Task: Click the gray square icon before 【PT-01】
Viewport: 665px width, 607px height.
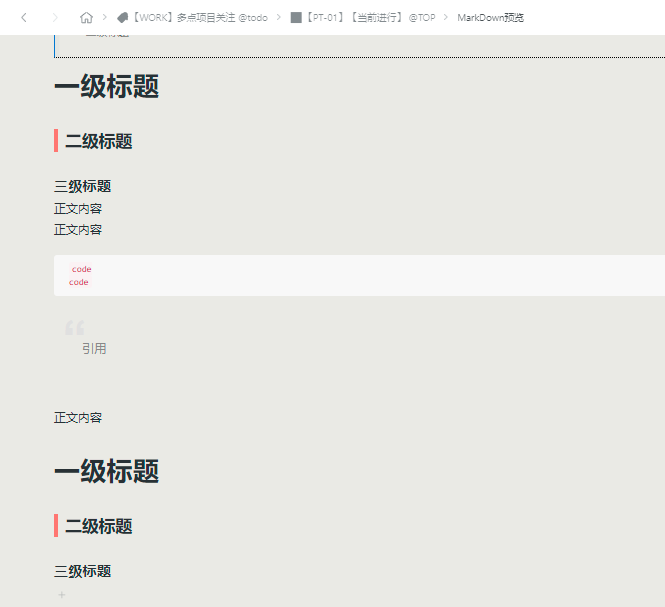Action: click(x=296, y=17)
